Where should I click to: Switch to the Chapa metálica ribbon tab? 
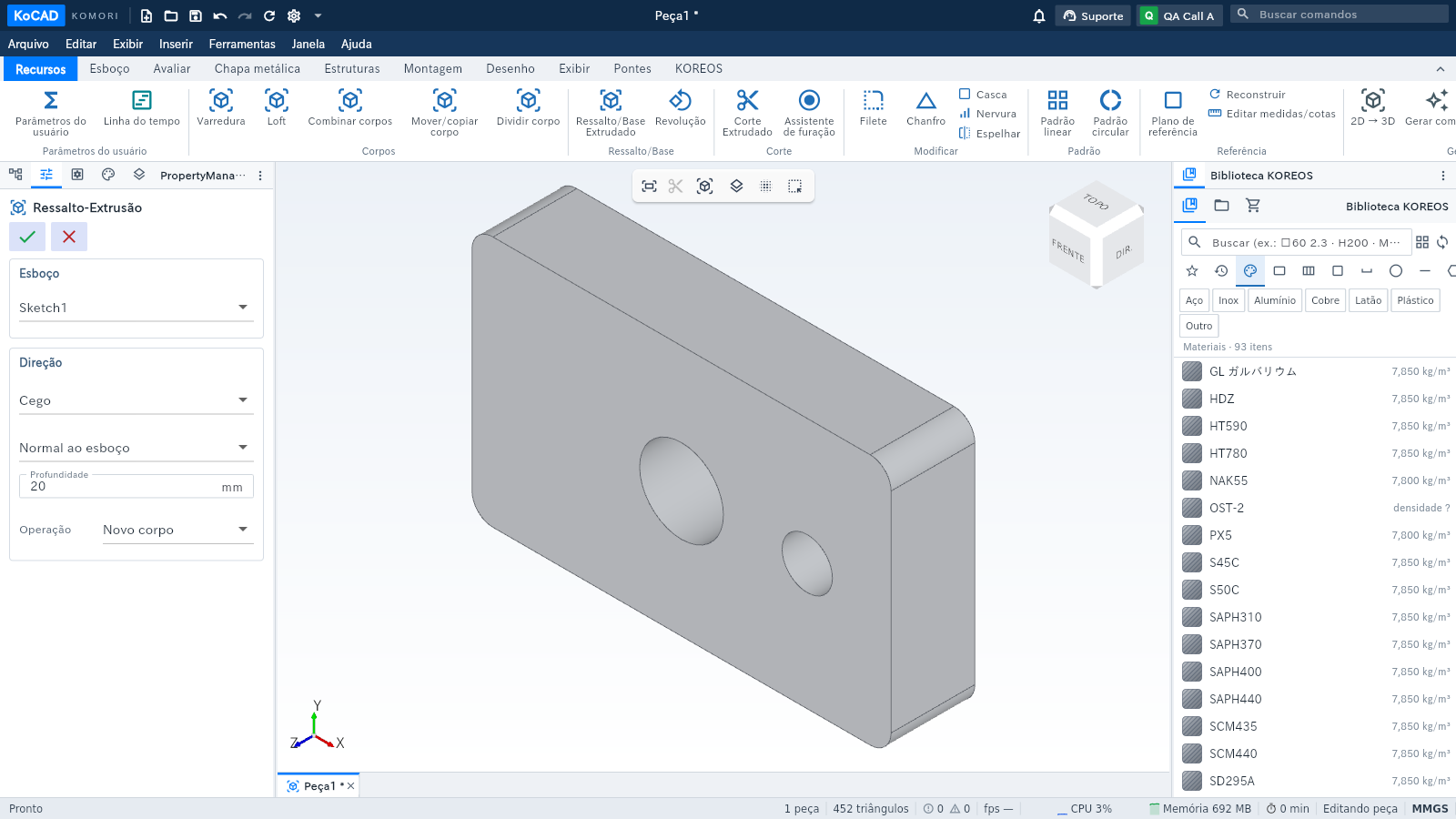point(258,68)
